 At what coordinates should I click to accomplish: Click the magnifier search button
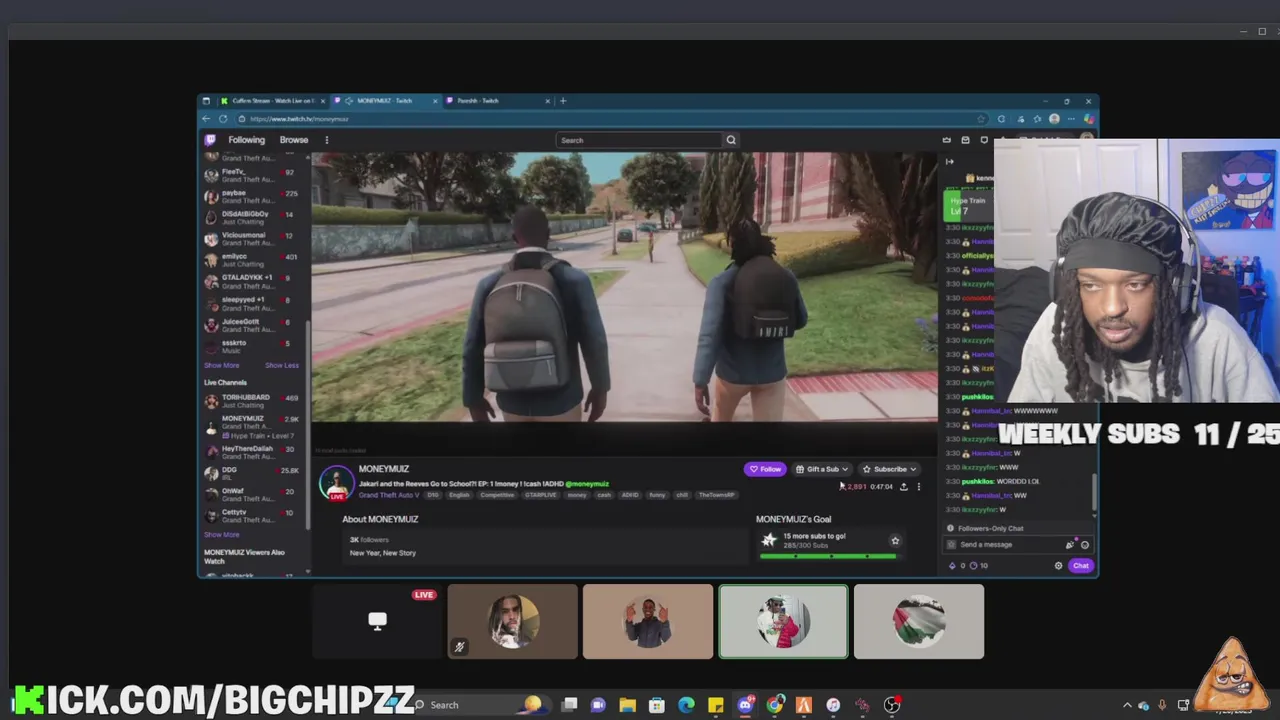731,140
